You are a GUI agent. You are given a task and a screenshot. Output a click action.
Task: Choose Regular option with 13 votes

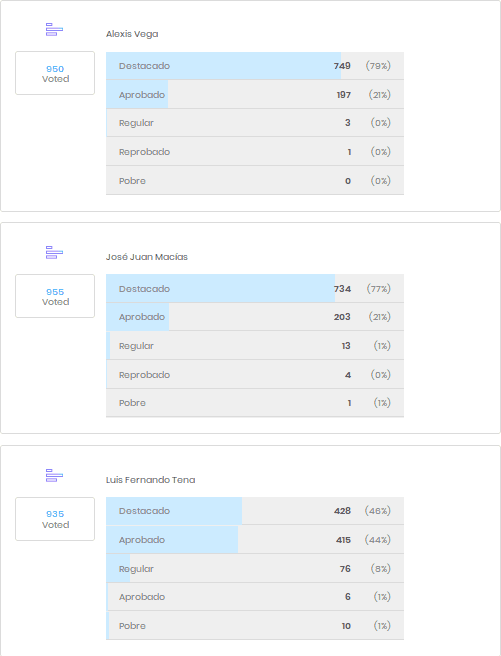pyautogui.click(x=255, y=346)
